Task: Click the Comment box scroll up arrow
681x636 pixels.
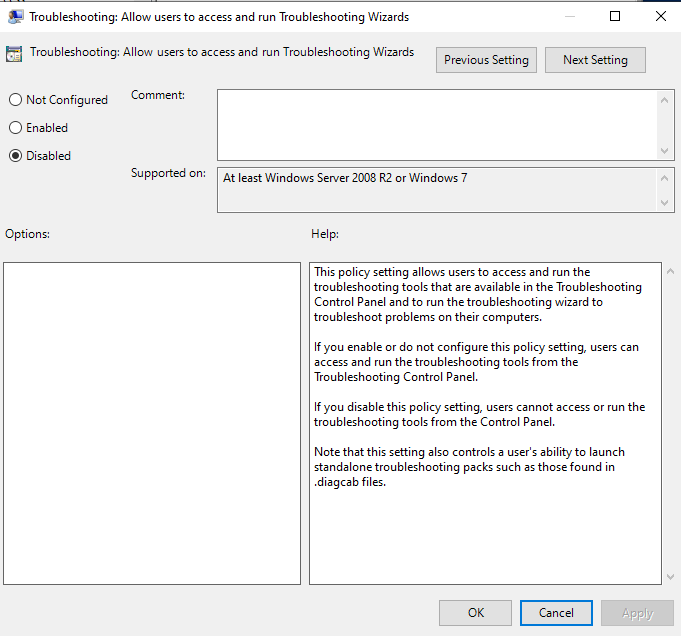Action: tap(664, 100)
